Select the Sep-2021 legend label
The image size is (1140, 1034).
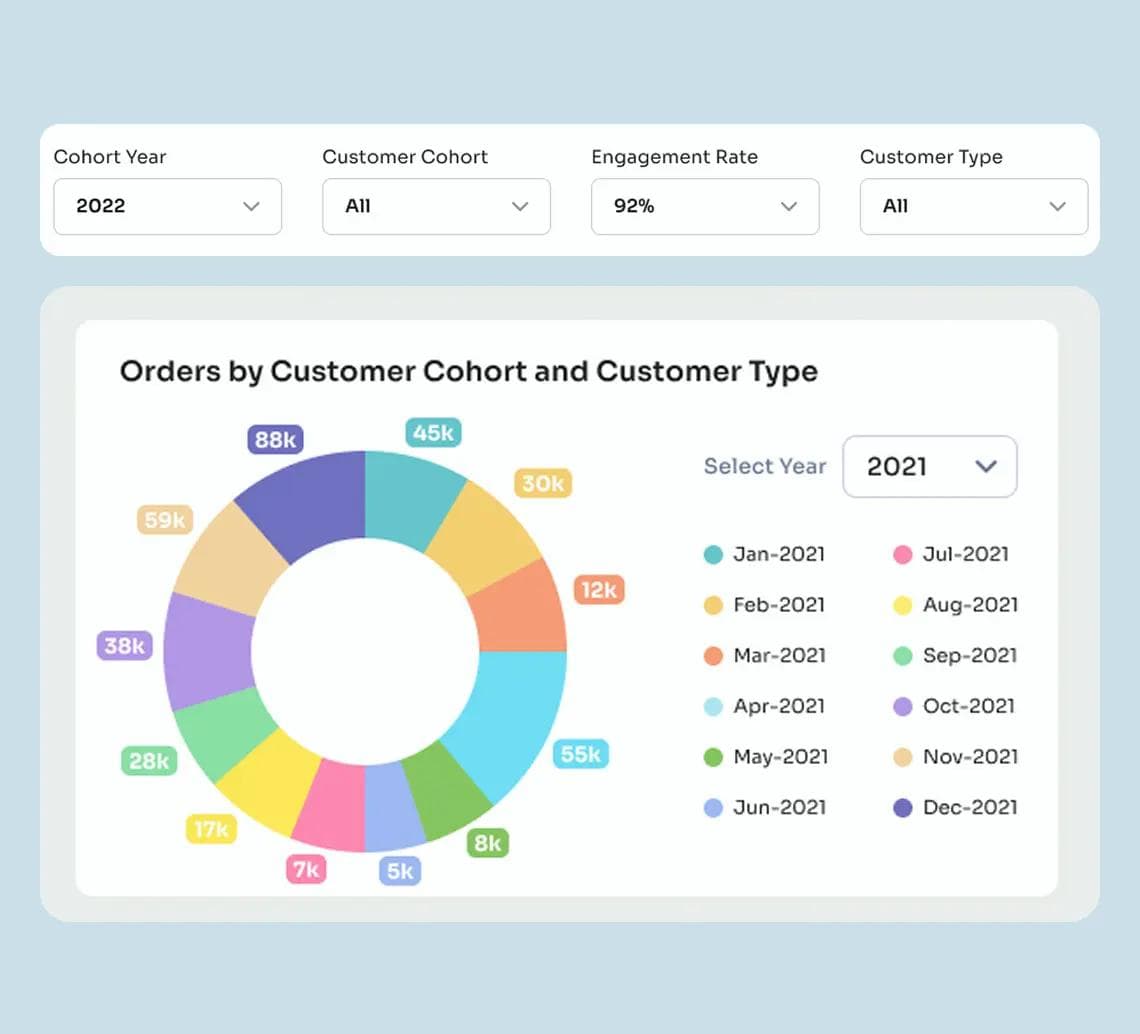[x=970, y=655]
